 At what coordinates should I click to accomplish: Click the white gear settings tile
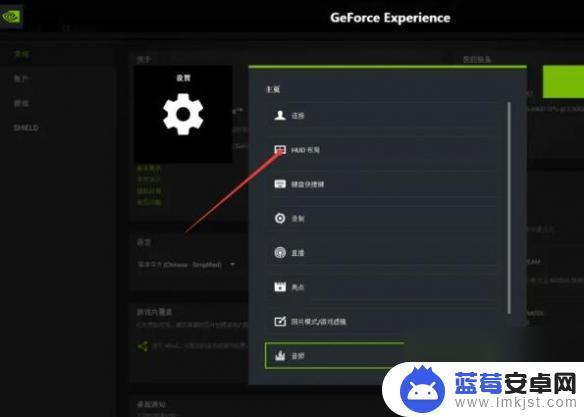[x=183, y=114]
